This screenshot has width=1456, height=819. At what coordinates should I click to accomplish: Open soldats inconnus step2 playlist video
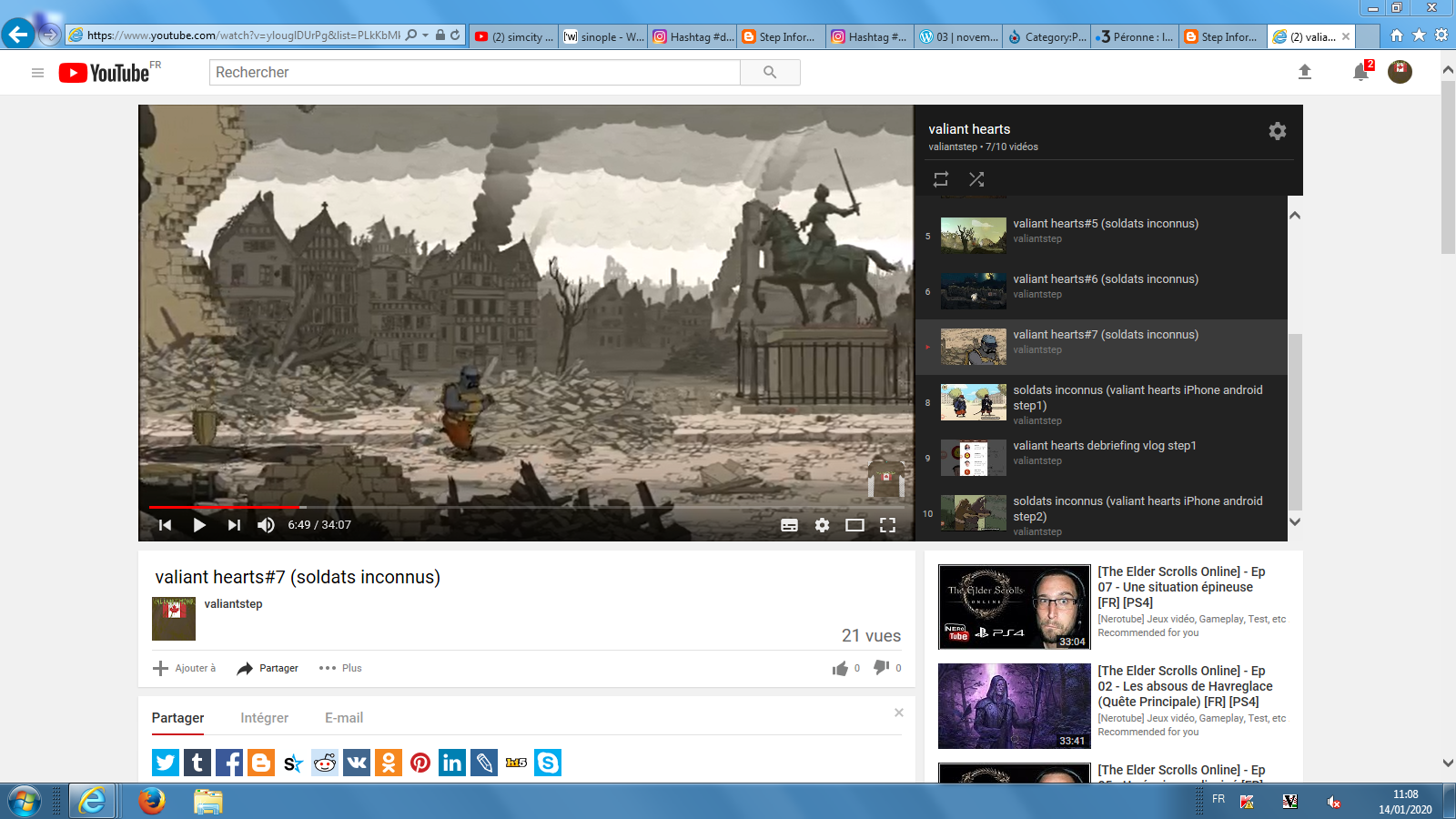[1101, 513]
